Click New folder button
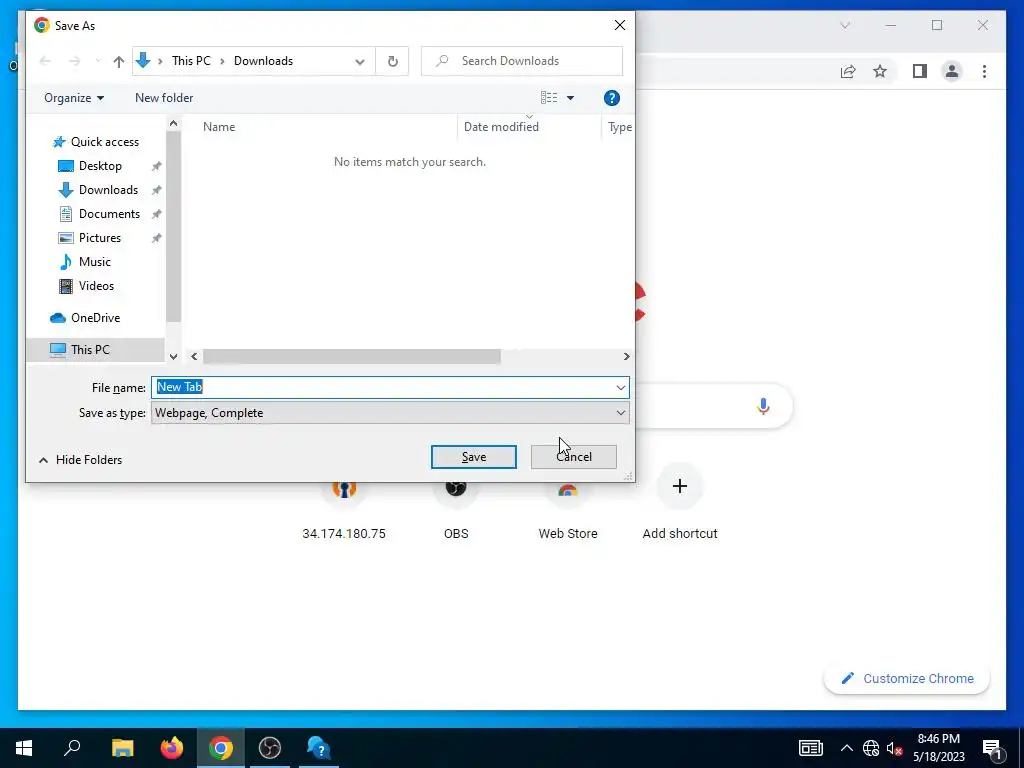This screenshot has height=768, width=1024. pos(164,98)
